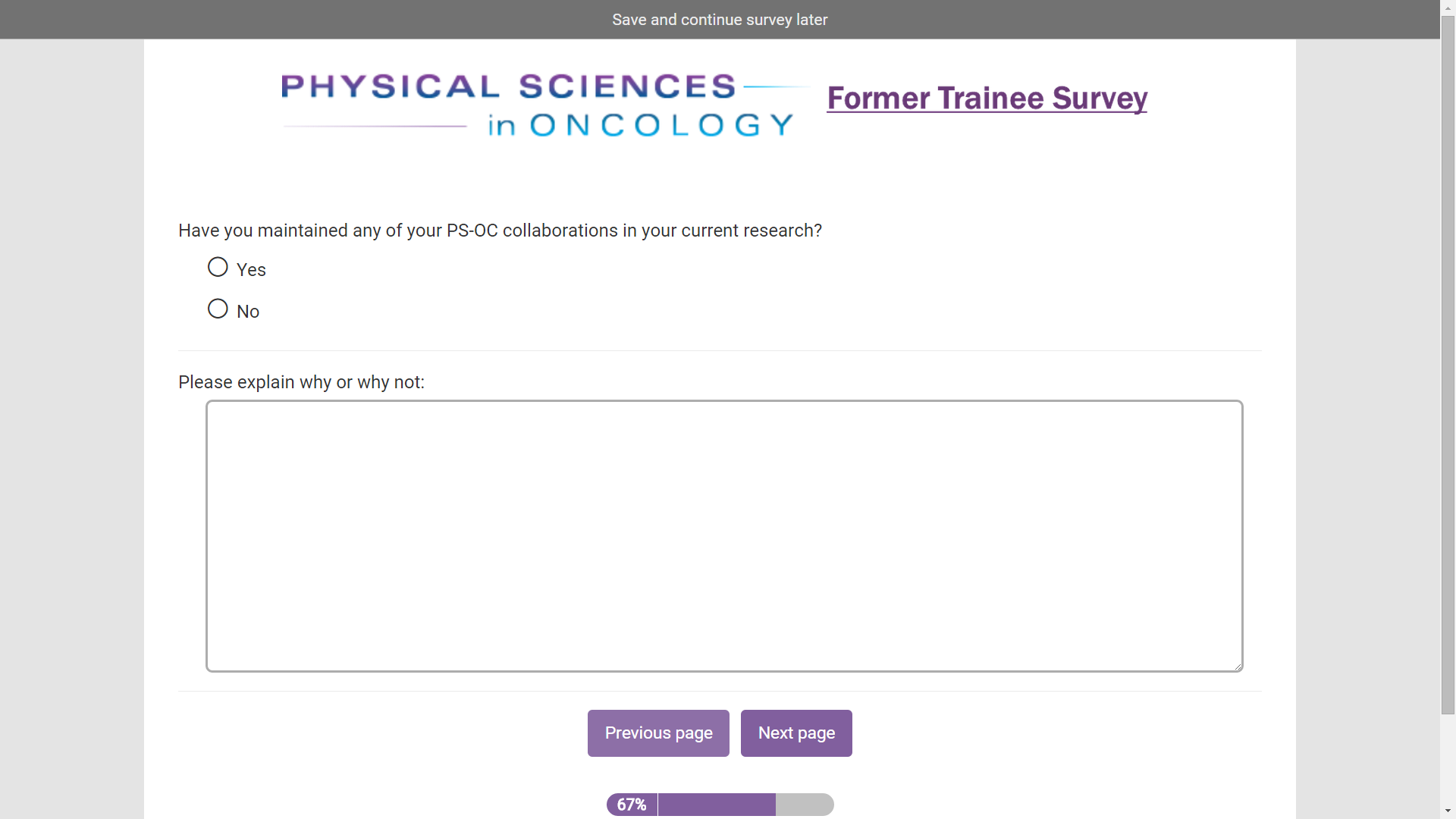Click the scrollbar down arrow
The width and height of the screenshot is (1456, 819).
[1448, 811]
